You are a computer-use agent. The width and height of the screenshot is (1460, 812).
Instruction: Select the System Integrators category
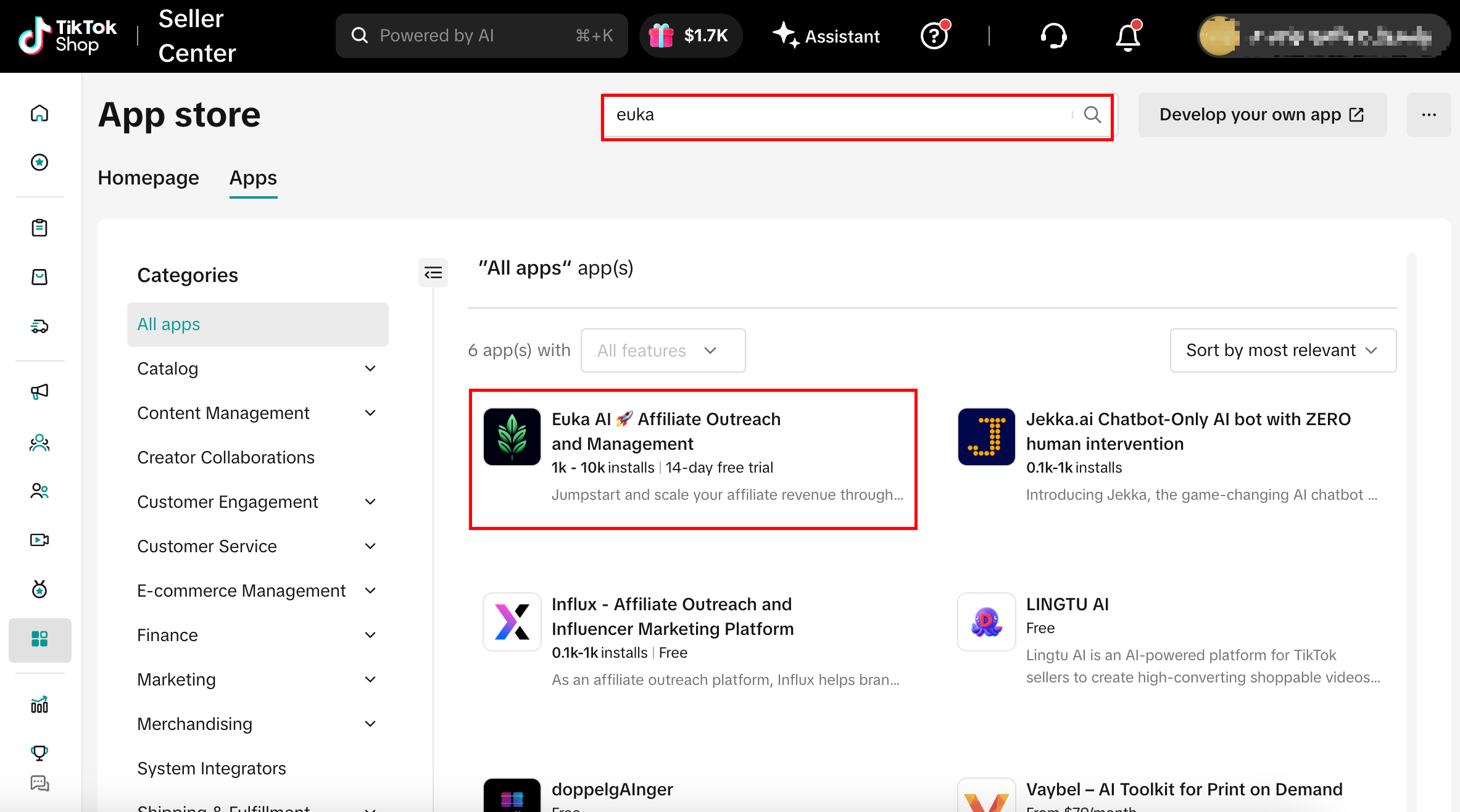tap(212, 769)
